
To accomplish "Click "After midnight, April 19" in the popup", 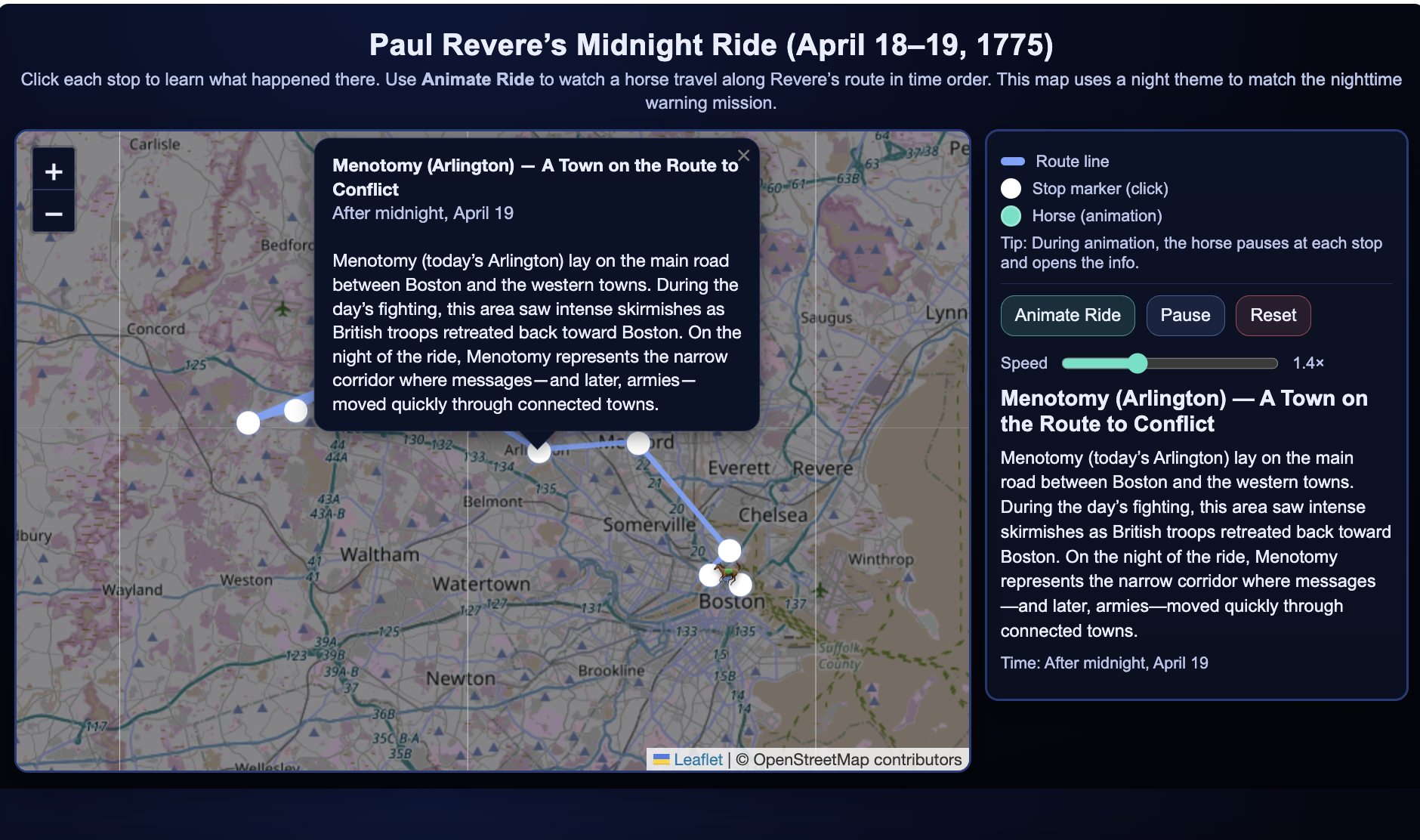I will click(423, 213).
